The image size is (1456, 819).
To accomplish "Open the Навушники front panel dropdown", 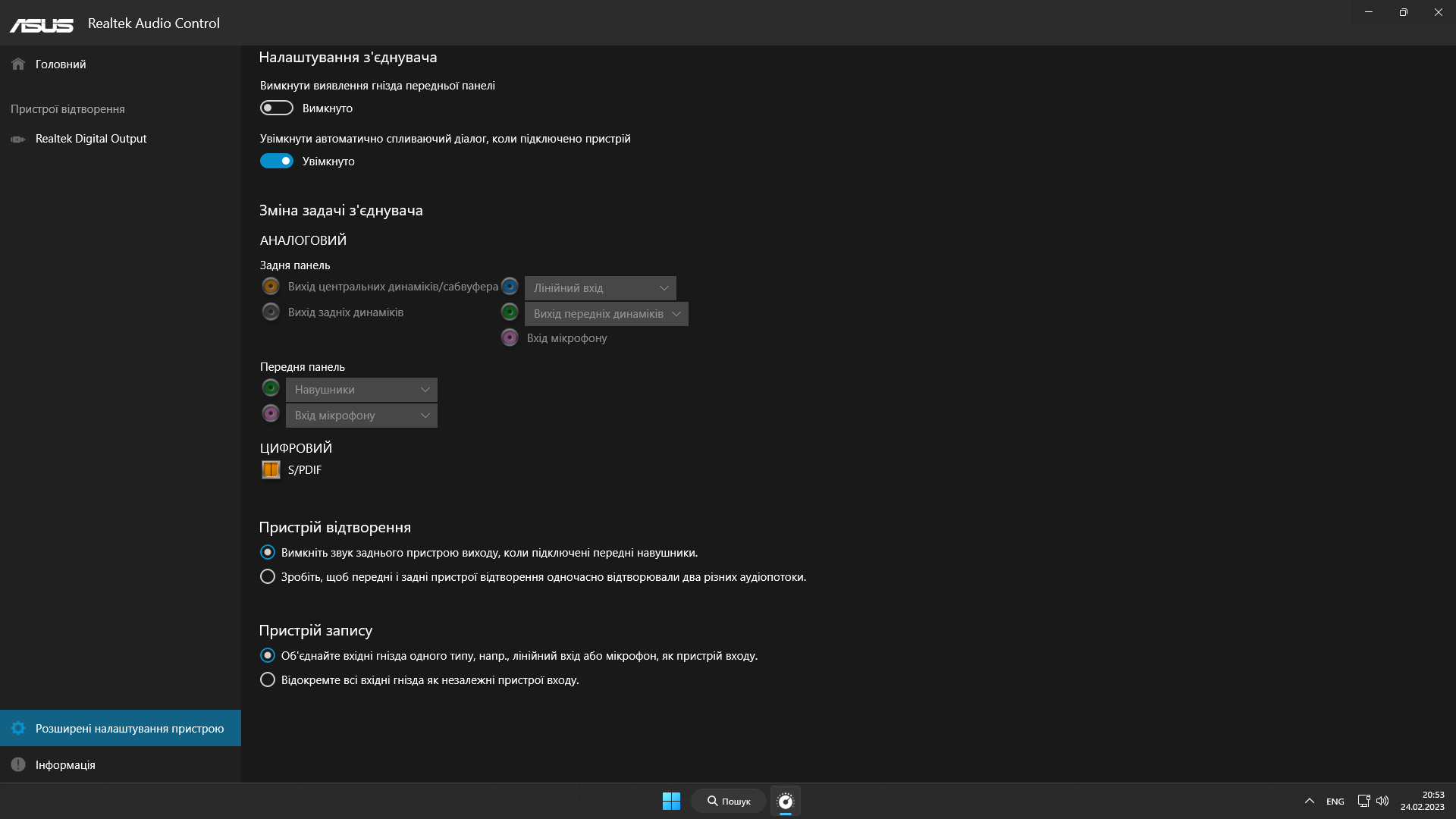I will point(361,390).
